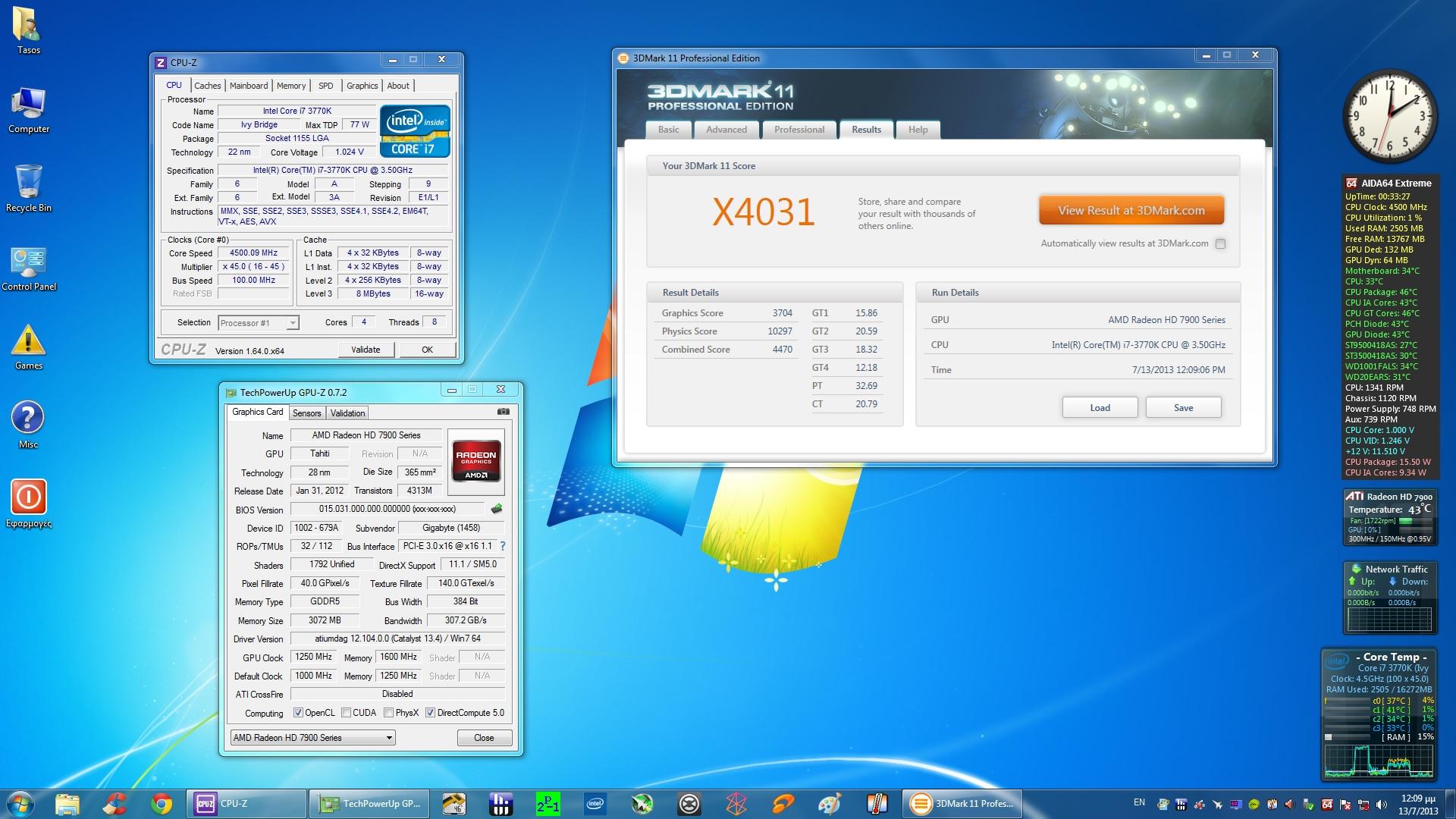Open the Help tab in 3DMark 11

[918, 130]
